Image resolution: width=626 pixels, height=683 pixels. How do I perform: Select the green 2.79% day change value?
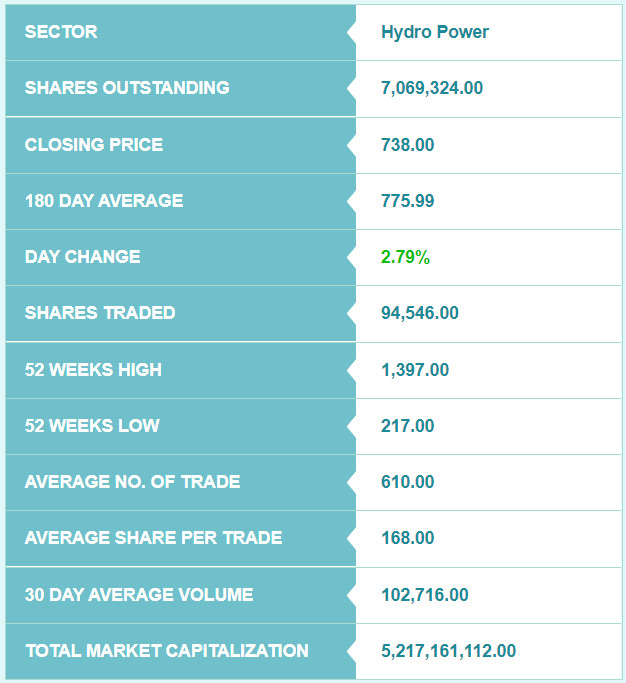tap(405, 257)
